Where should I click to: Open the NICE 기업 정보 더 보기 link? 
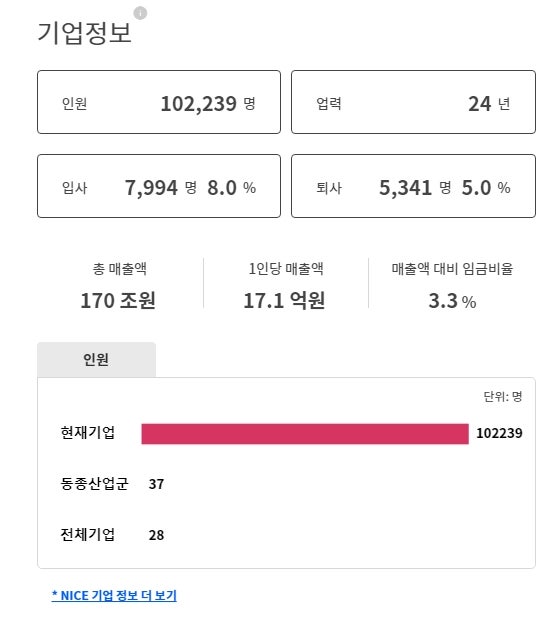pos(114,595)
